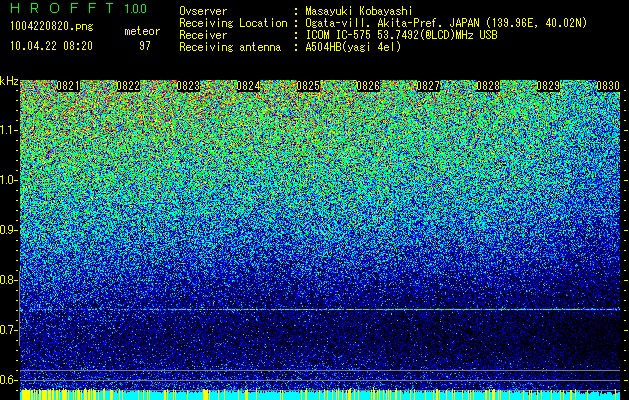This screenshot has height=400, width=629.
Task: Click the date text 10.04.22 08:20
Action: (x=51, y=46)
